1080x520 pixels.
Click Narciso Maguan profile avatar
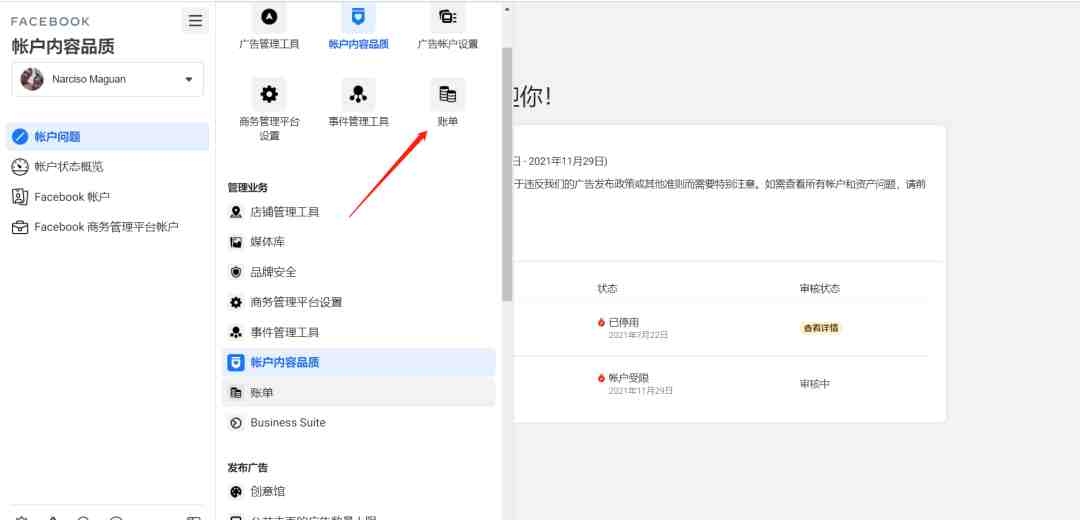[x=32, y=79]
